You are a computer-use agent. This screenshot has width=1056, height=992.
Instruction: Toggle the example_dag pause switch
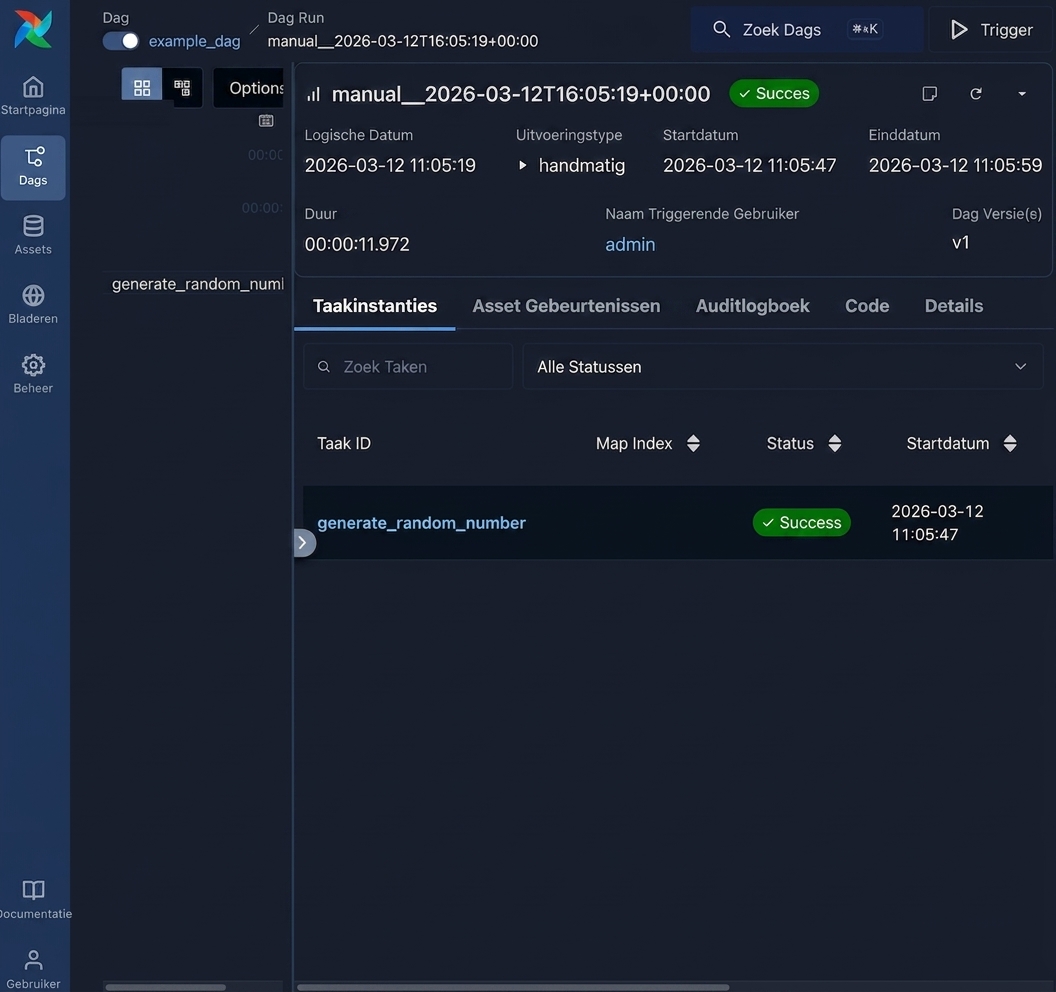(x=121, y=41)
